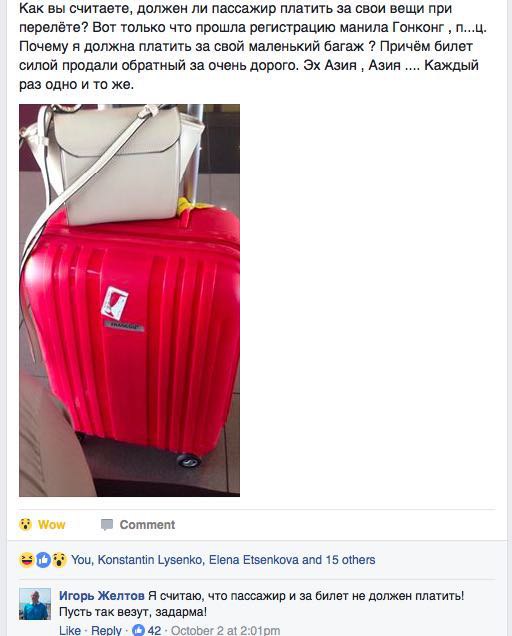Click the blue Like thumbs-up reaction icon
The image size is (512, 636).
pyautogui.click(x=43, y=560)
